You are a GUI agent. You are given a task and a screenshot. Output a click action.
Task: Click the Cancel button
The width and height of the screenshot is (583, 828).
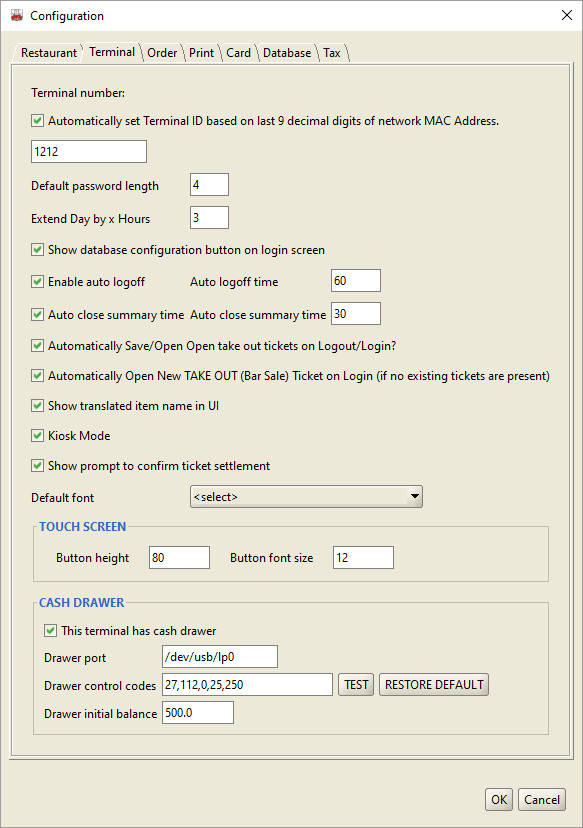(x=542, y=799)
